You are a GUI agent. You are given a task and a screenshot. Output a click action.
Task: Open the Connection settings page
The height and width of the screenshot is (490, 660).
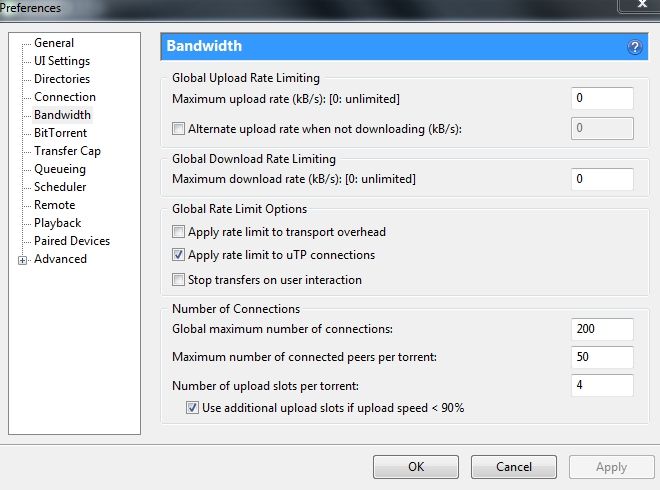point(65,97)
